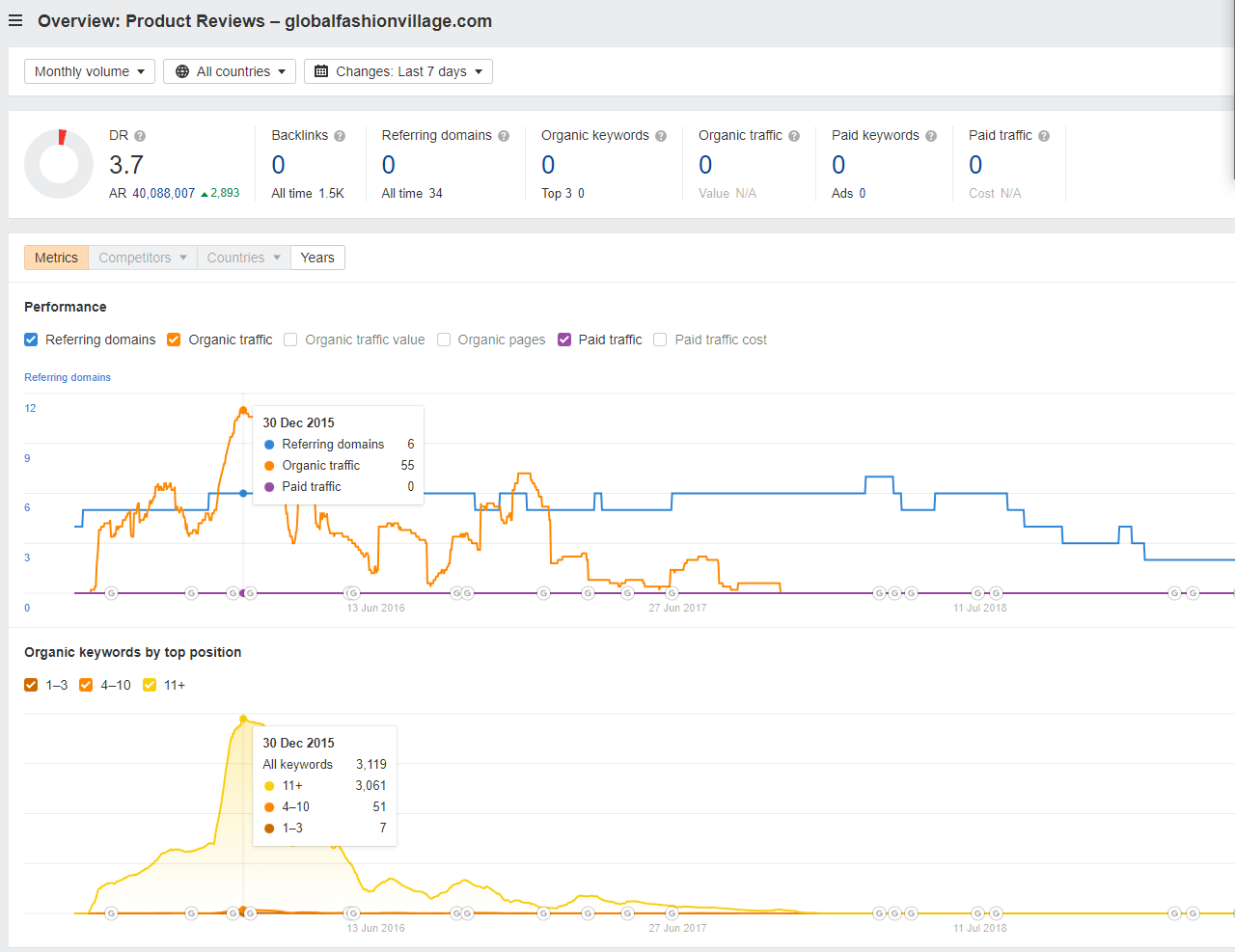Show help for Organic keywords metric
Image resolution: width=1235 pixels, height=952 pixels.
[x=661, y=136]
